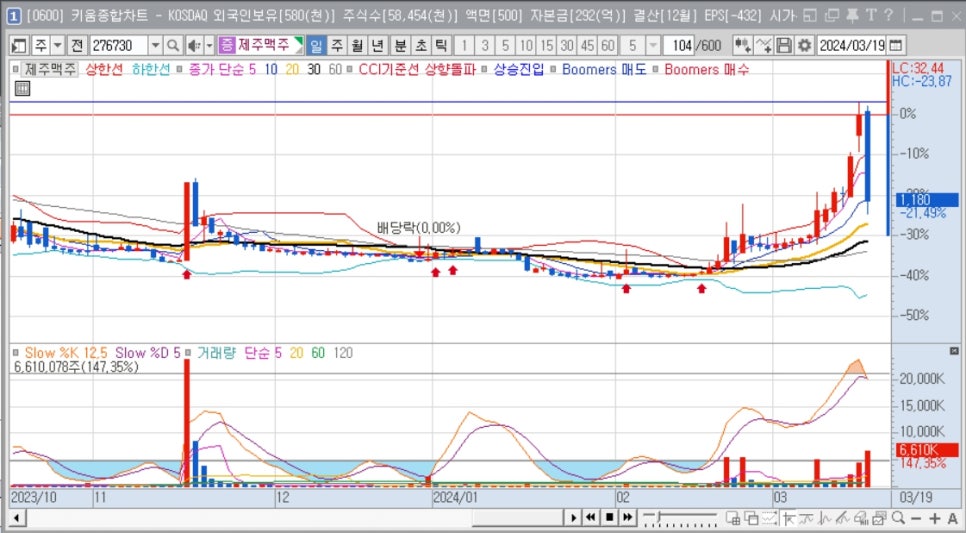The height and width of the screenshot is (533, 966).
Task: Select tick 틱 period
Action: 441,45
